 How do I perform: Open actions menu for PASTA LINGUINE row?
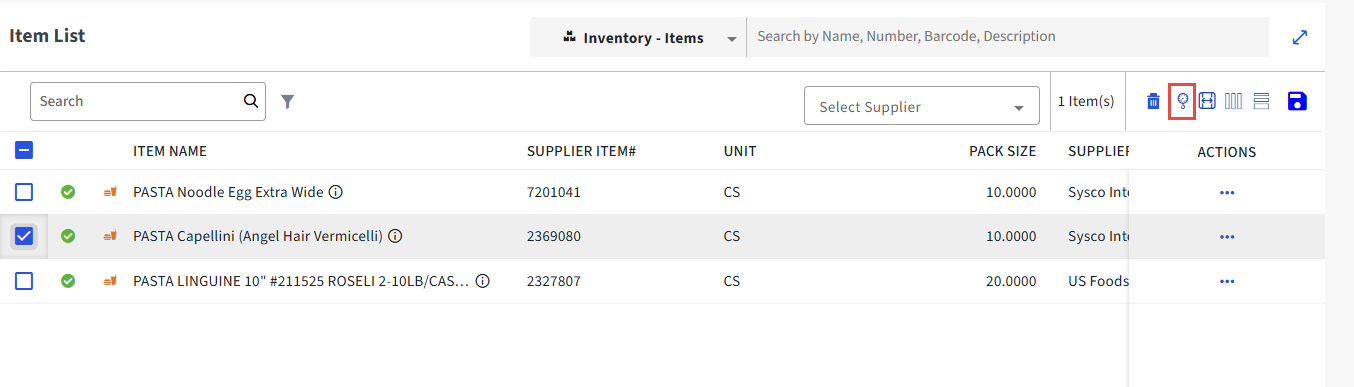click(x=1227, y=282)
